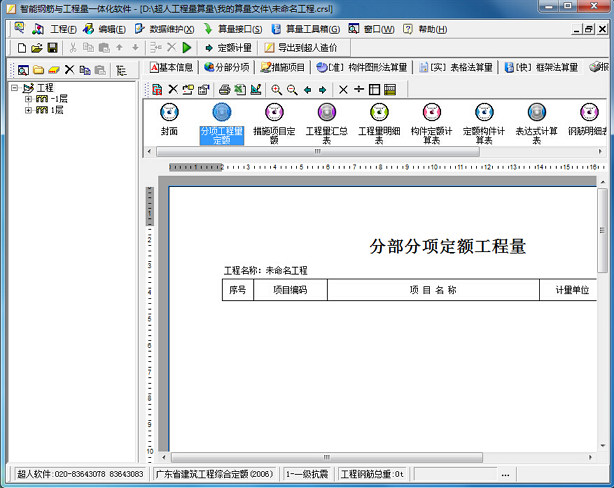Click the report list horizontal scrollbar

pyautogui.click(x=318, y=152)
